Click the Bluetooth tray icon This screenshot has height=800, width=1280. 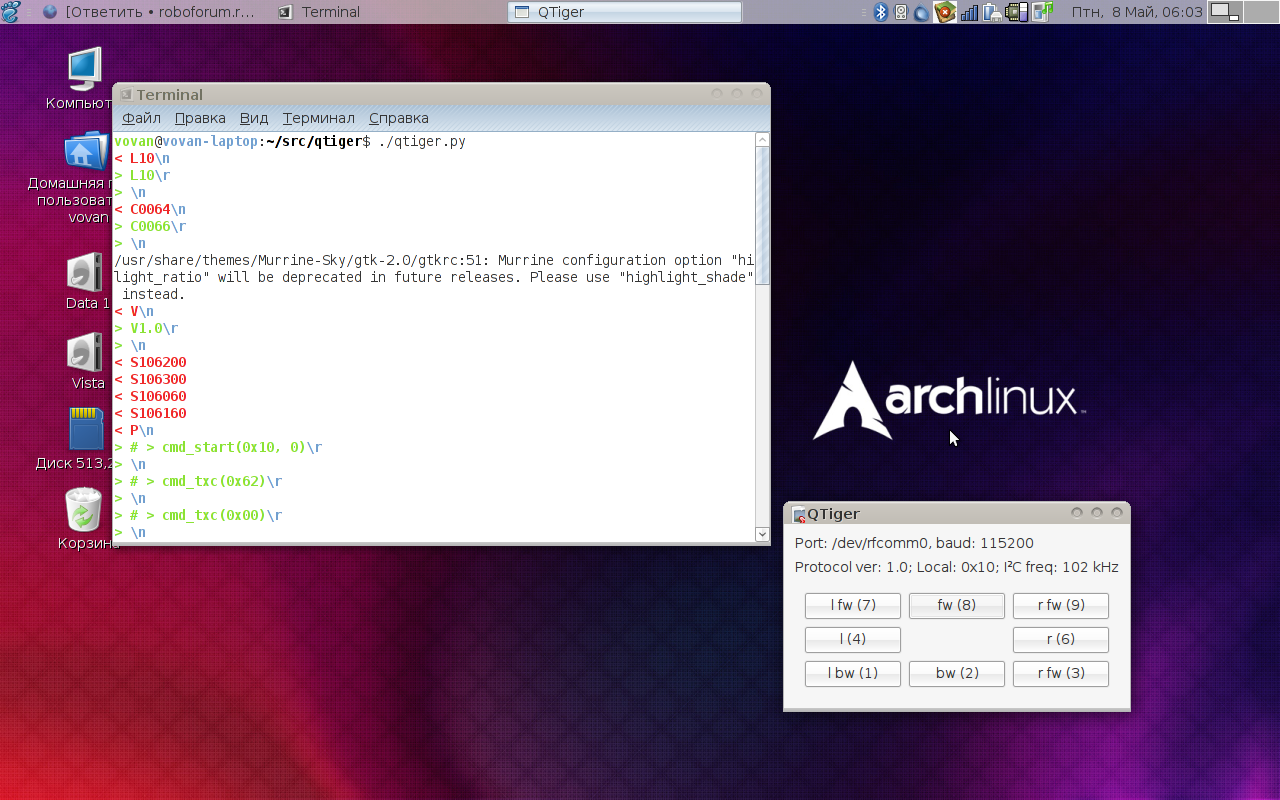coord(881,12)
